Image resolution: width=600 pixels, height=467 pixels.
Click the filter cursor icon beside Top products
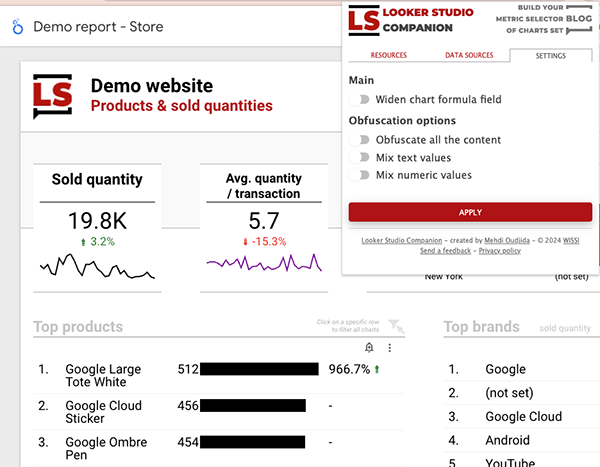coord(396,326)
